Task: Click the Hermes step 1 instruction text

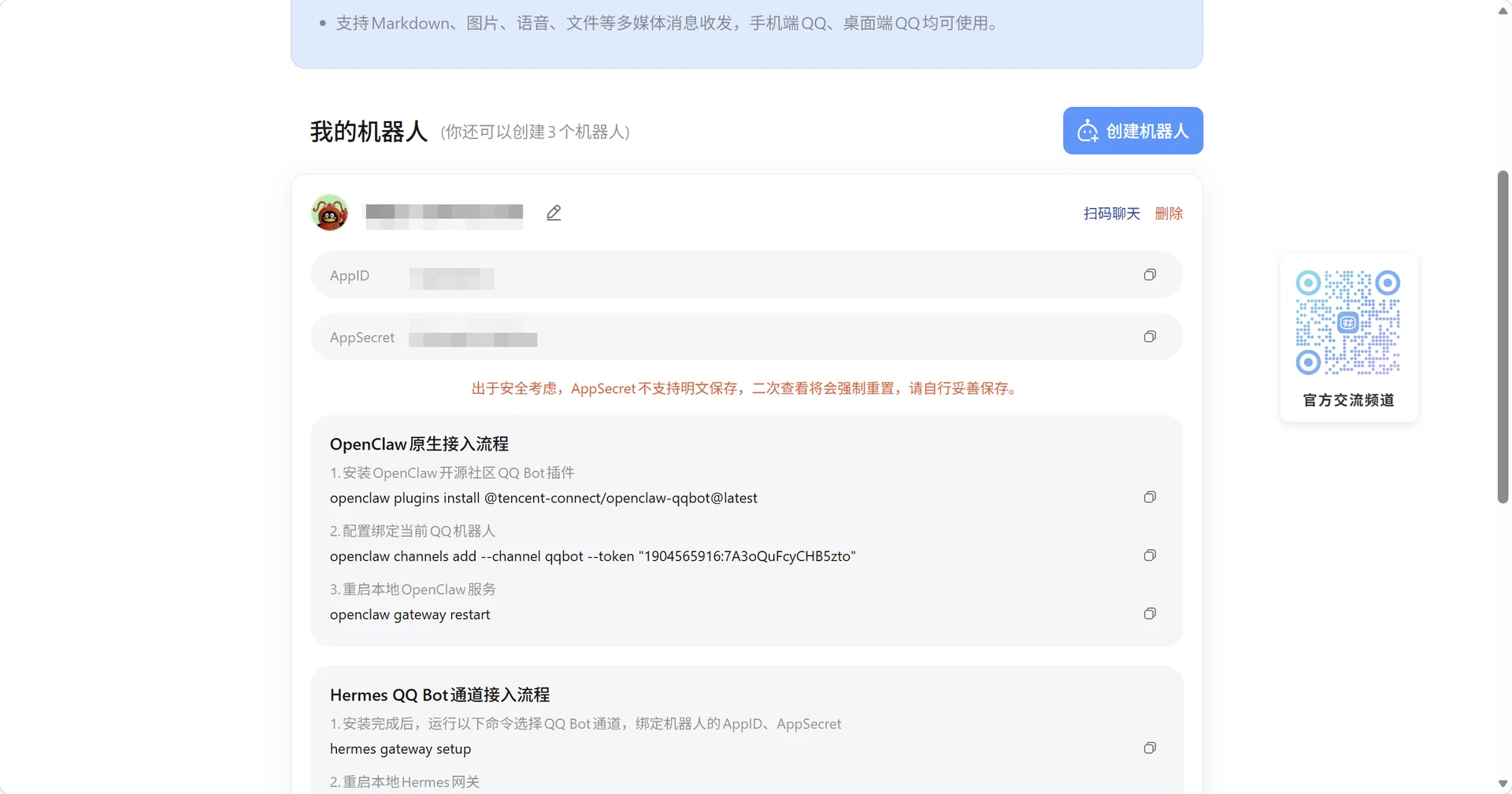Action: [x=585, y=723]
